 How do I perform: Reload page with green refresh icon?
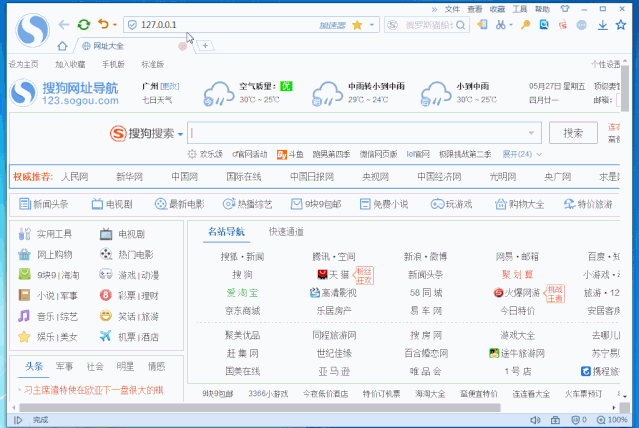pos(84,25)
